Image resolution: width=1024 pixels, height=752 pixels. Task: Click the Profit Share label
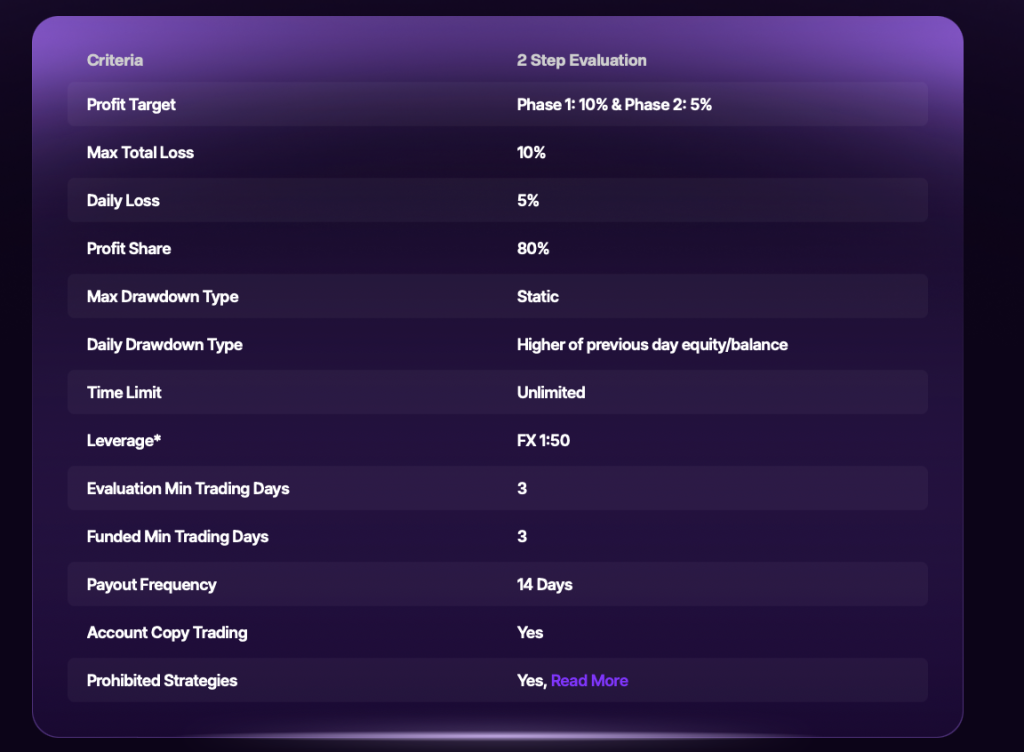[129, 248]
